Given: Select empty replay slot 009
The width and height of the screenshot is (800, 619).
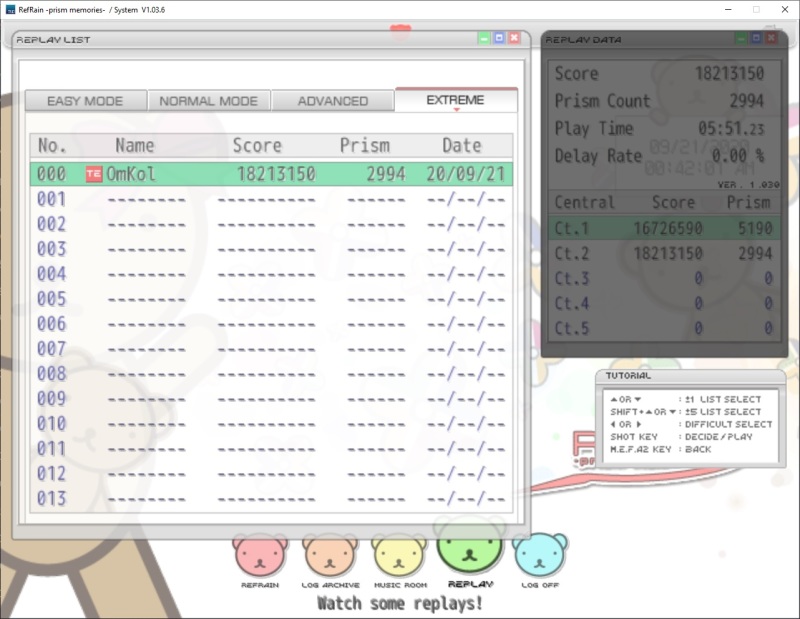Looking at the screenshot, I should click(271, 399).
